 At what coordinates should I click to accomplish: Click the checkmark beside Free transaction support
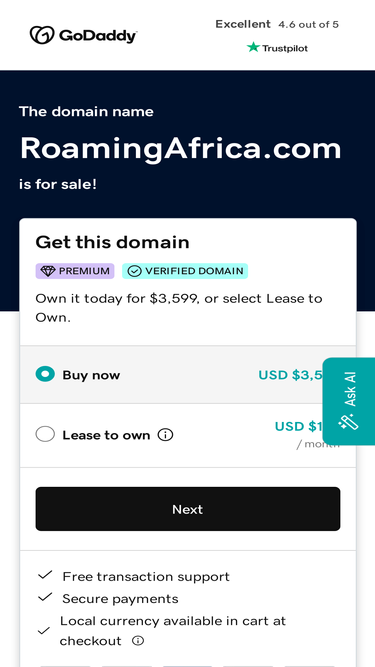tap(45, 576)
